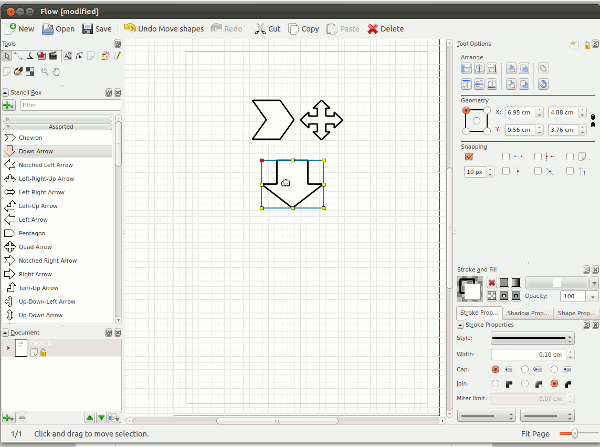600x447 pixels.
Task: Select the Quad Arrow stencil
Action: pos(35,246)
